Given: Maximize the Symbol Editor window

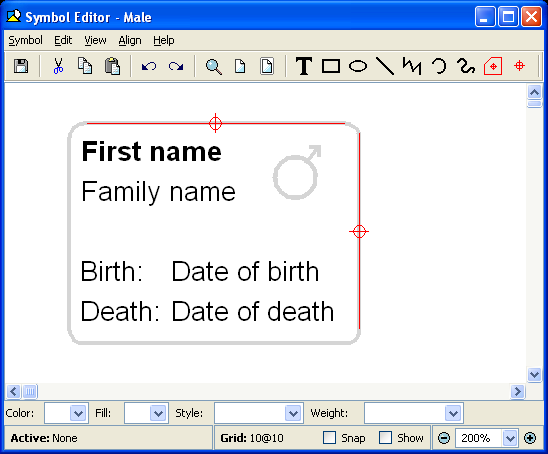Looking at the screenshot, I should pyautogui.click(x=508, y=16).
